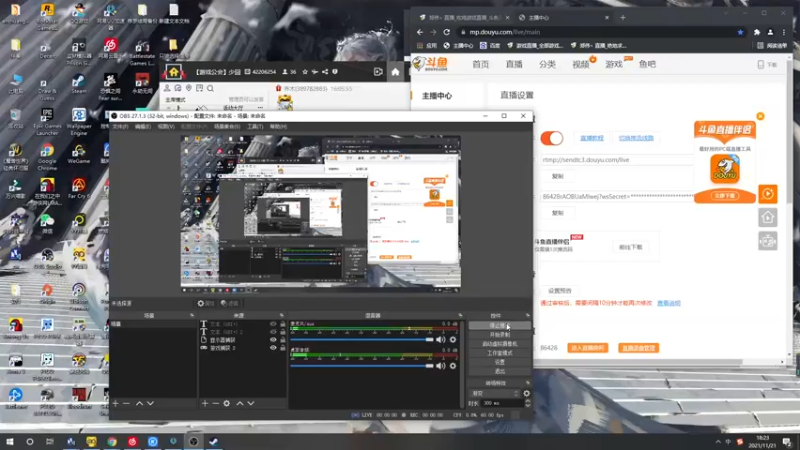Lock the game capture 2 source
This screenshot has height=450, width=800.
click(x=283, y=348)
